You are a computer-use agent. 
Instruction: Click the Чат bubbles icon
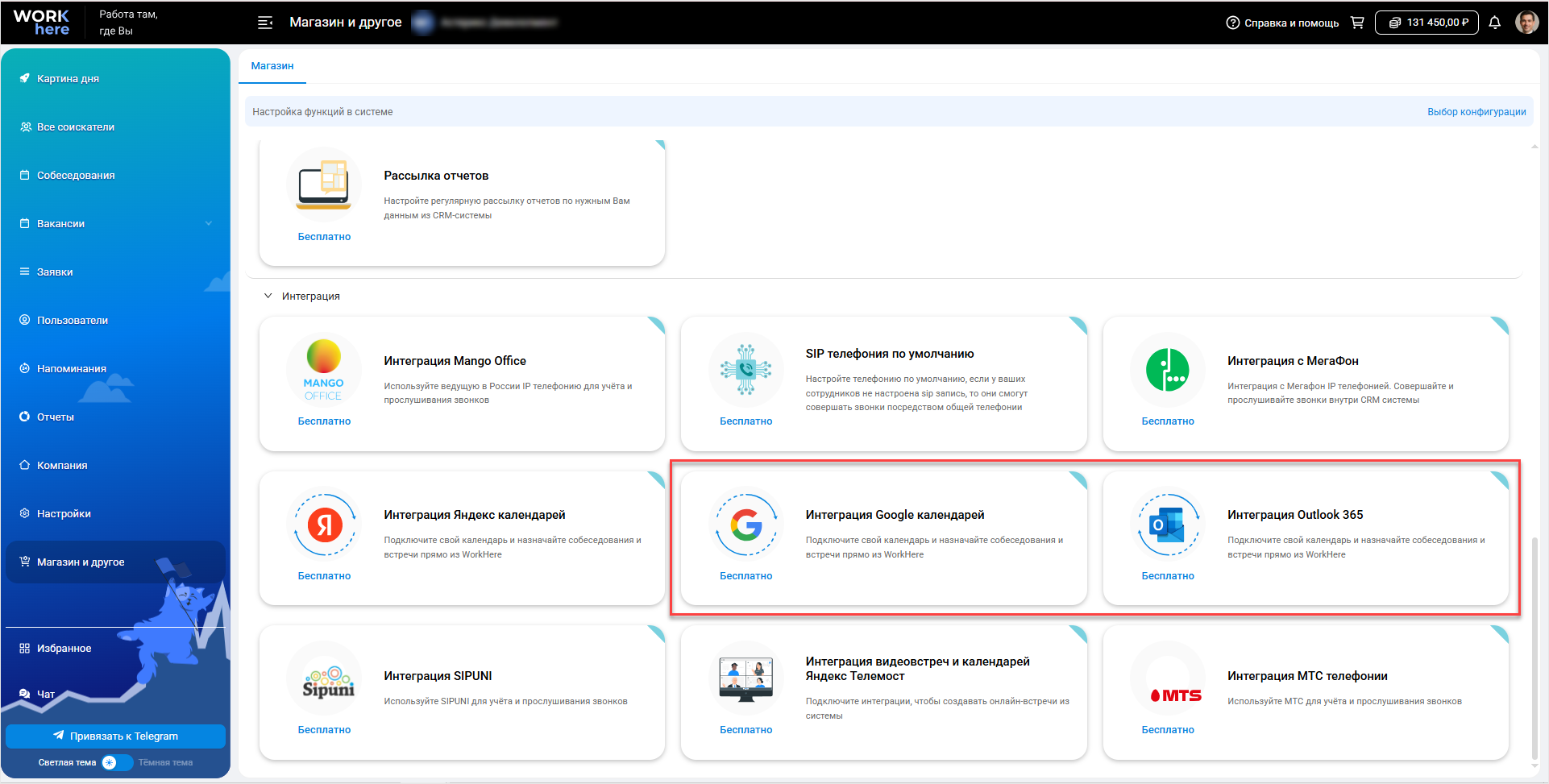pos(24,694)
